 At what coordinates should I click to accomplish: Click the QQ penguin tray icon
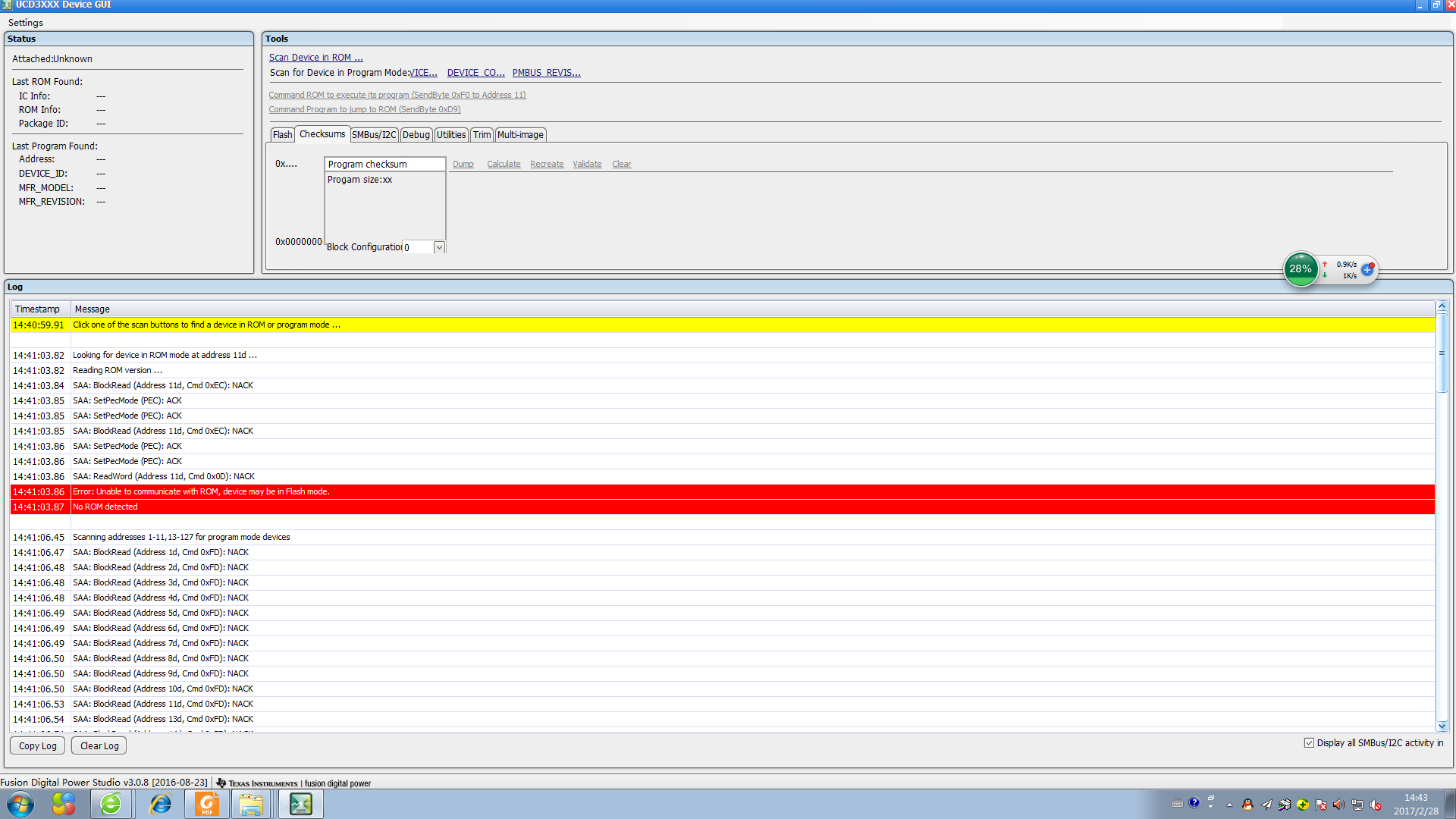pyautogui.click(x=1247, y=805)
